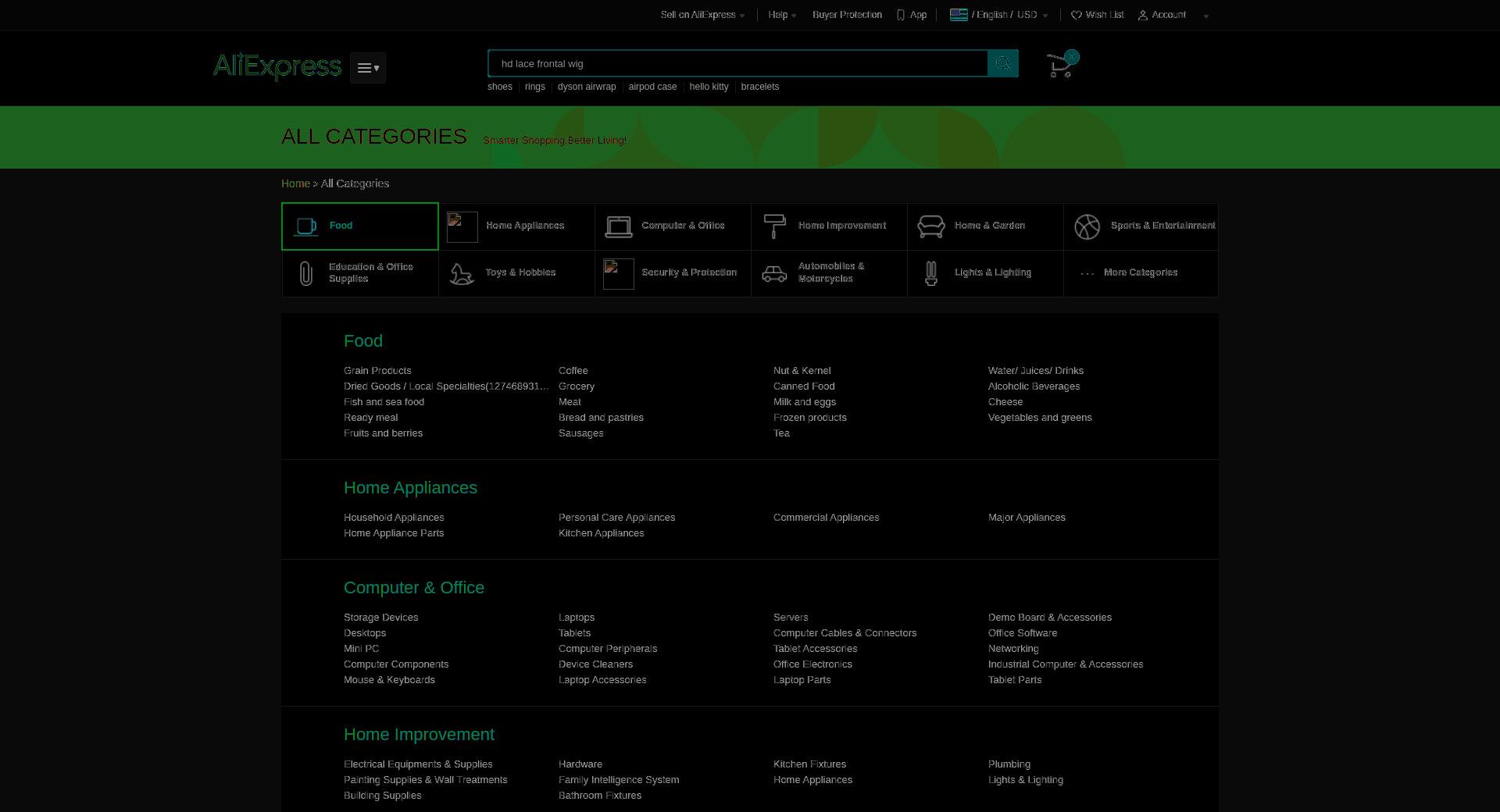This screenshot has width=1500, height=812.
Task: Open the Food section heading
Action: pos(363,341)
